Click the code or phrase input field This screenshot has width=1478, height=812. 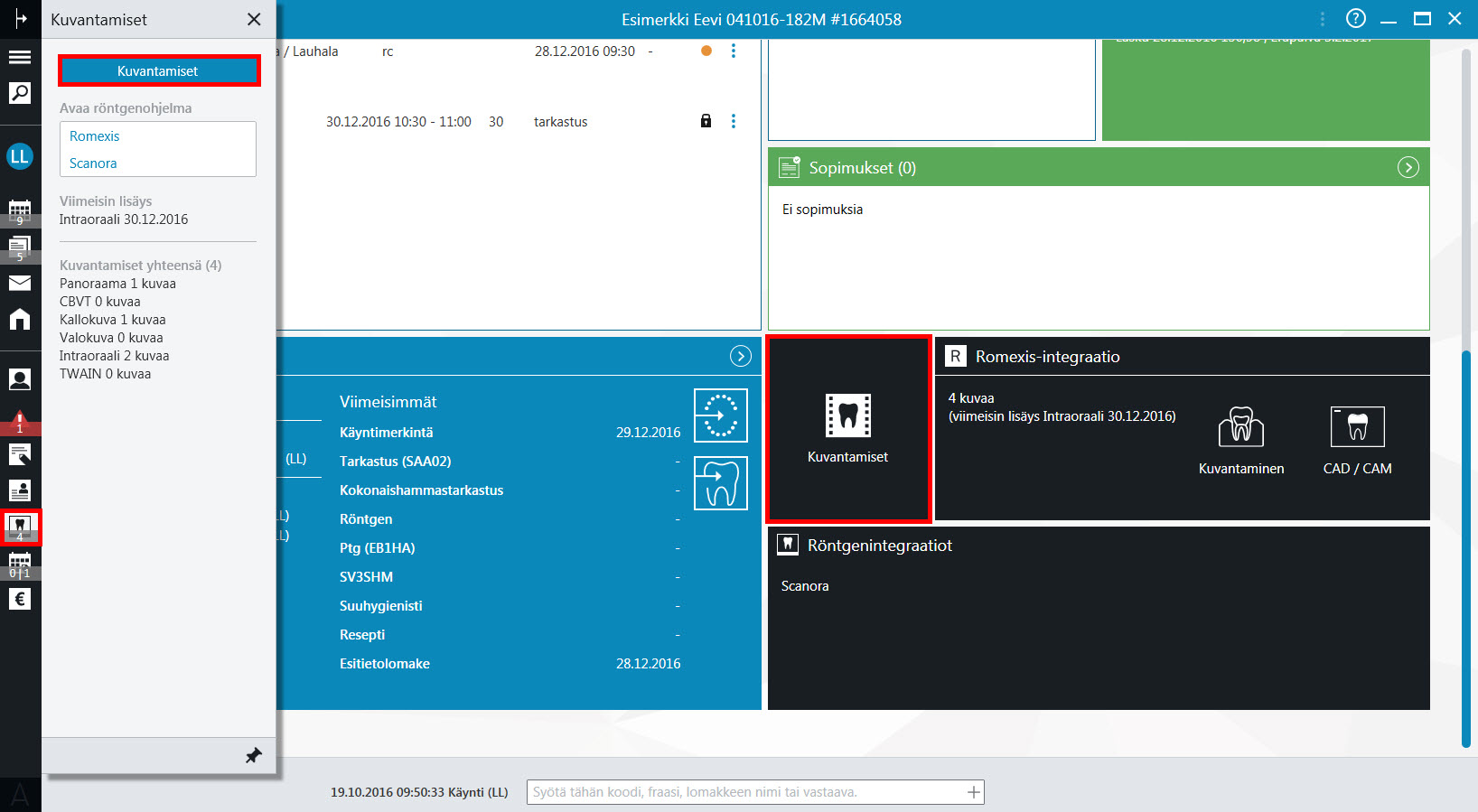click(x=755, y=792)
